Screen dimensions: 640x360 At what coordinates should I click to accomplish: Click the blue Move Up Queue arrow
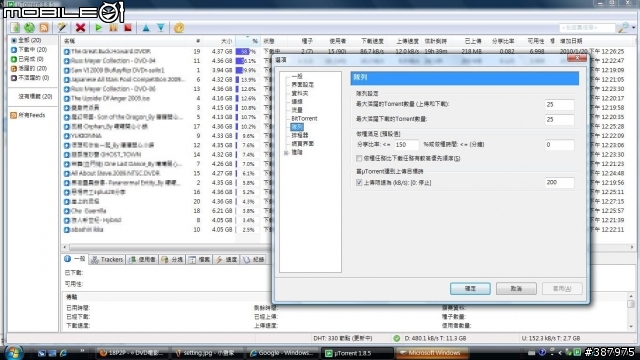click(x=146, y=28)
